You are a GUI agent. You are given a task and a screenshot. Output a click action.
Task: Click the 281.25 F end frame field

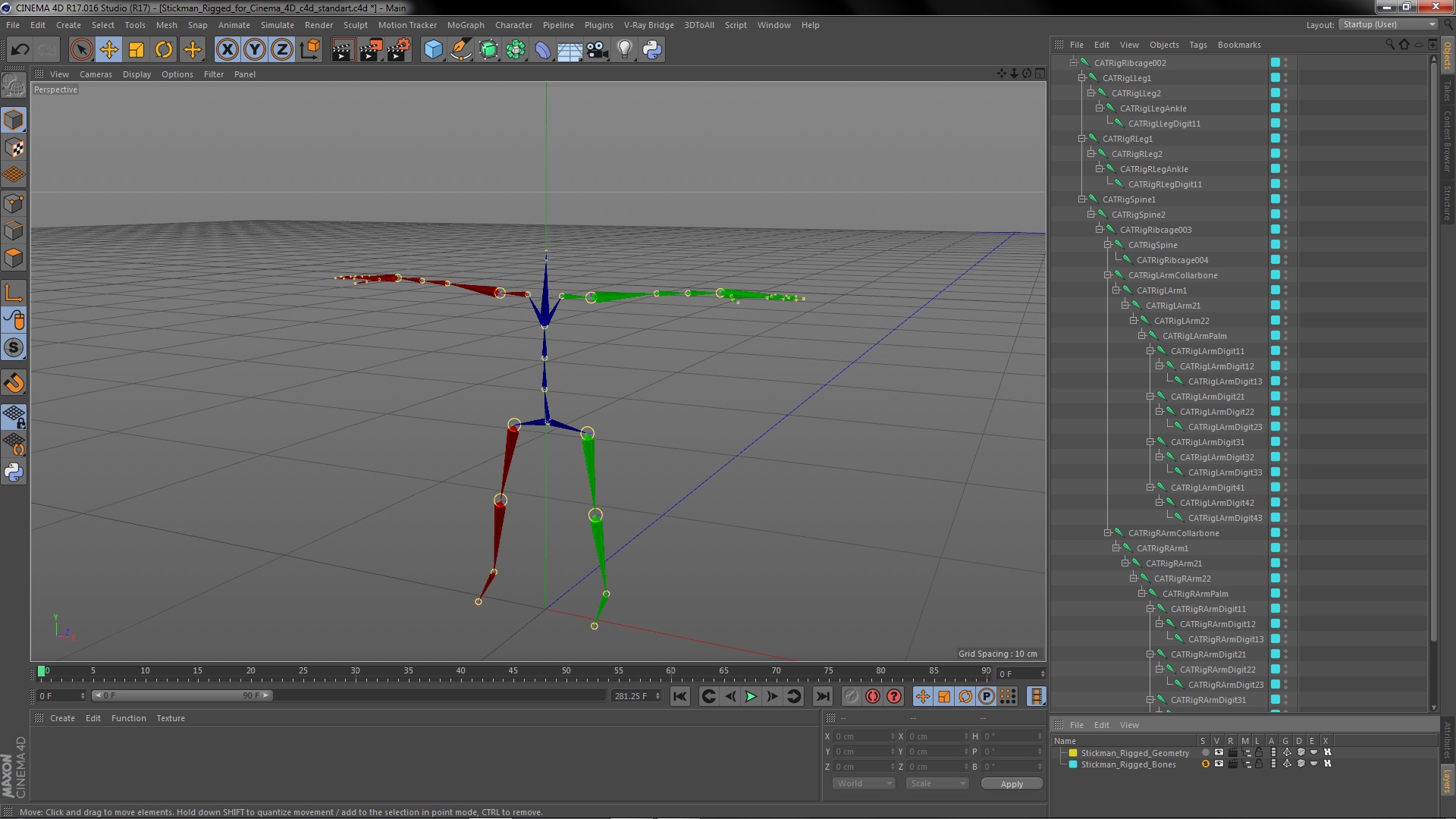[636, 696]
